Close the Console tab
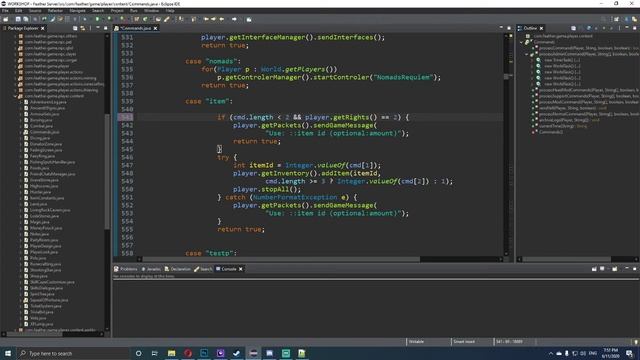Image resolution: width=640 pixels, height=360 pixels. [x=241, y=269]
